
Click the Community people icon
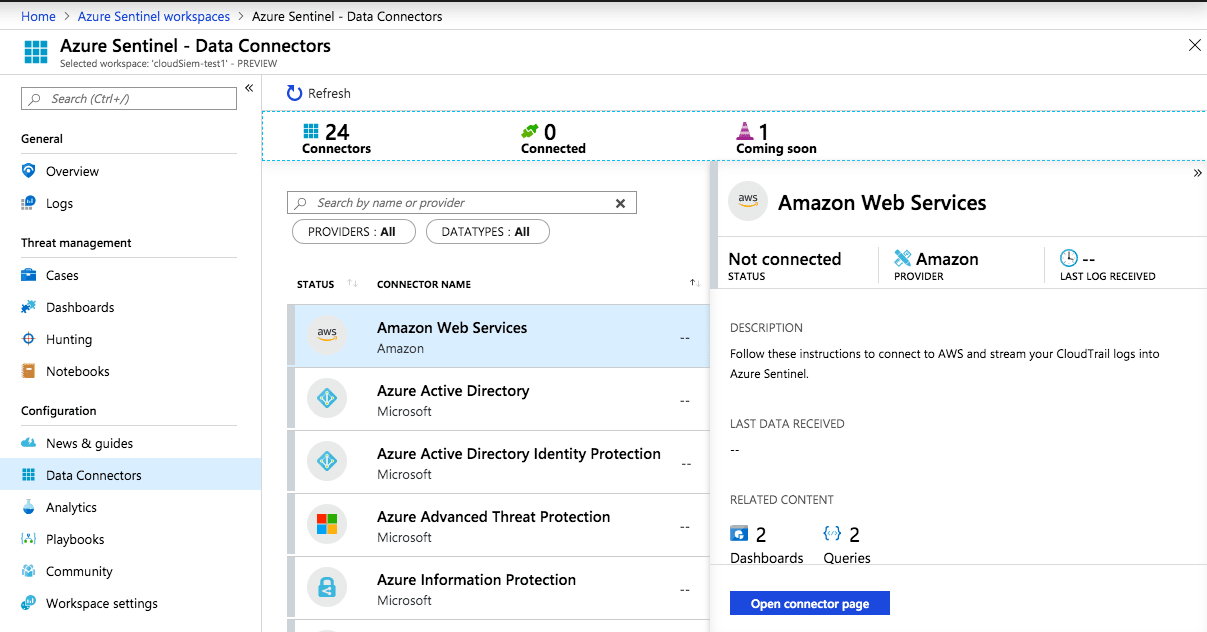(x=28, y=571)
